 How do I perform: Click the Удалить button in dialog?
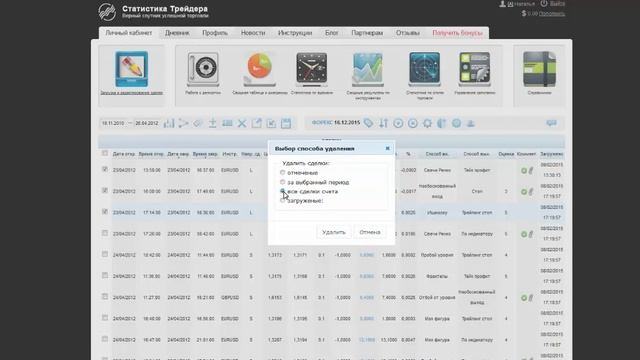coord(334,232)
